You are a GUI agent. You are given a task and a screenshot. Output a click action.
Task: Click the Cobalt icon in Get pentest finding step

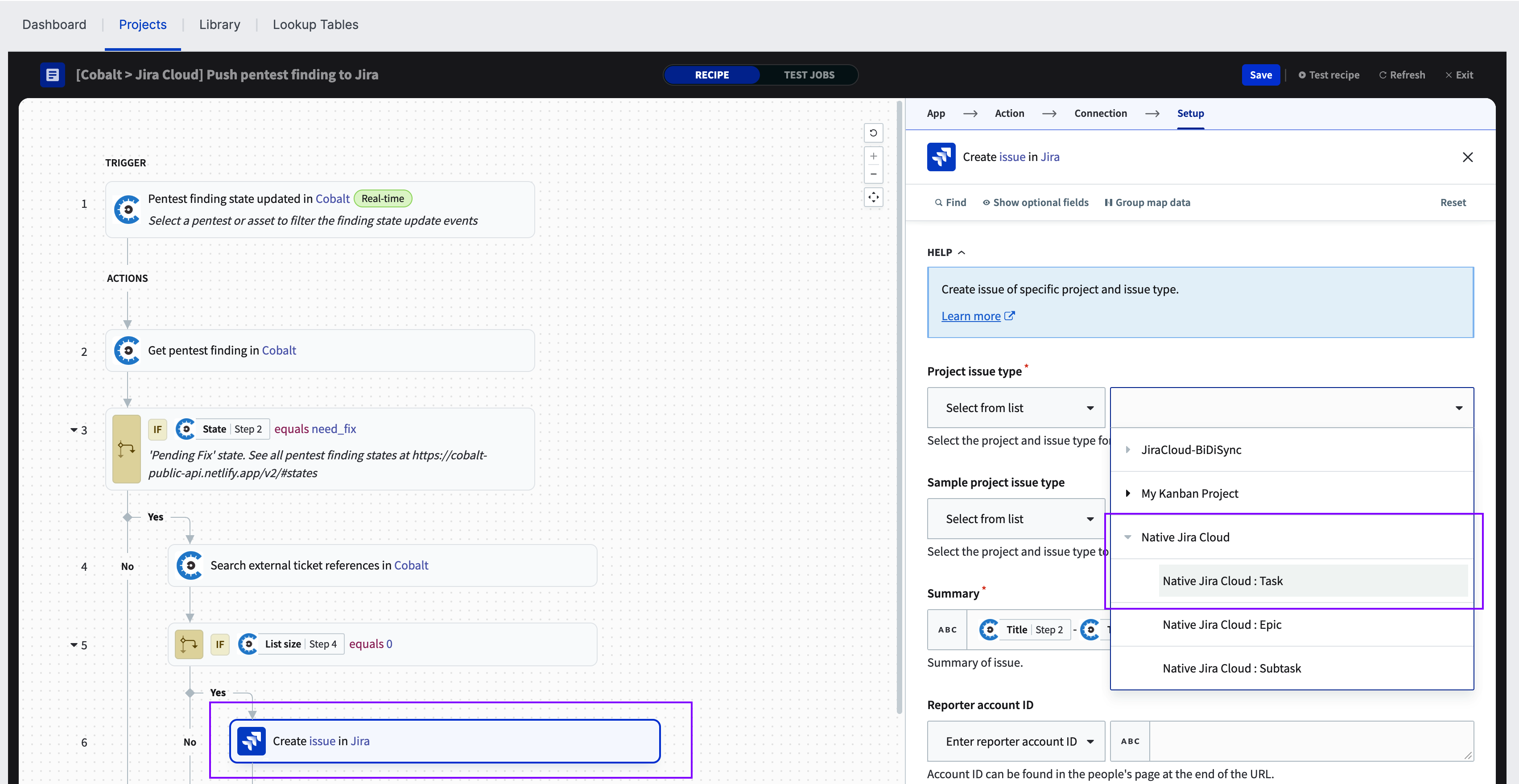coord(128,350)
